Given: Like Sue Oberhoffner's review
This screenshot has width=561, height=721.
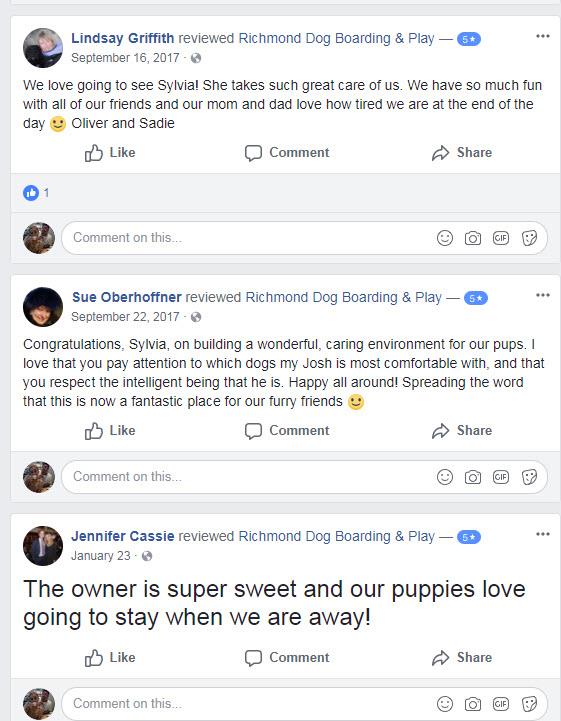Looking at the screenshot, I should [110, 431].
